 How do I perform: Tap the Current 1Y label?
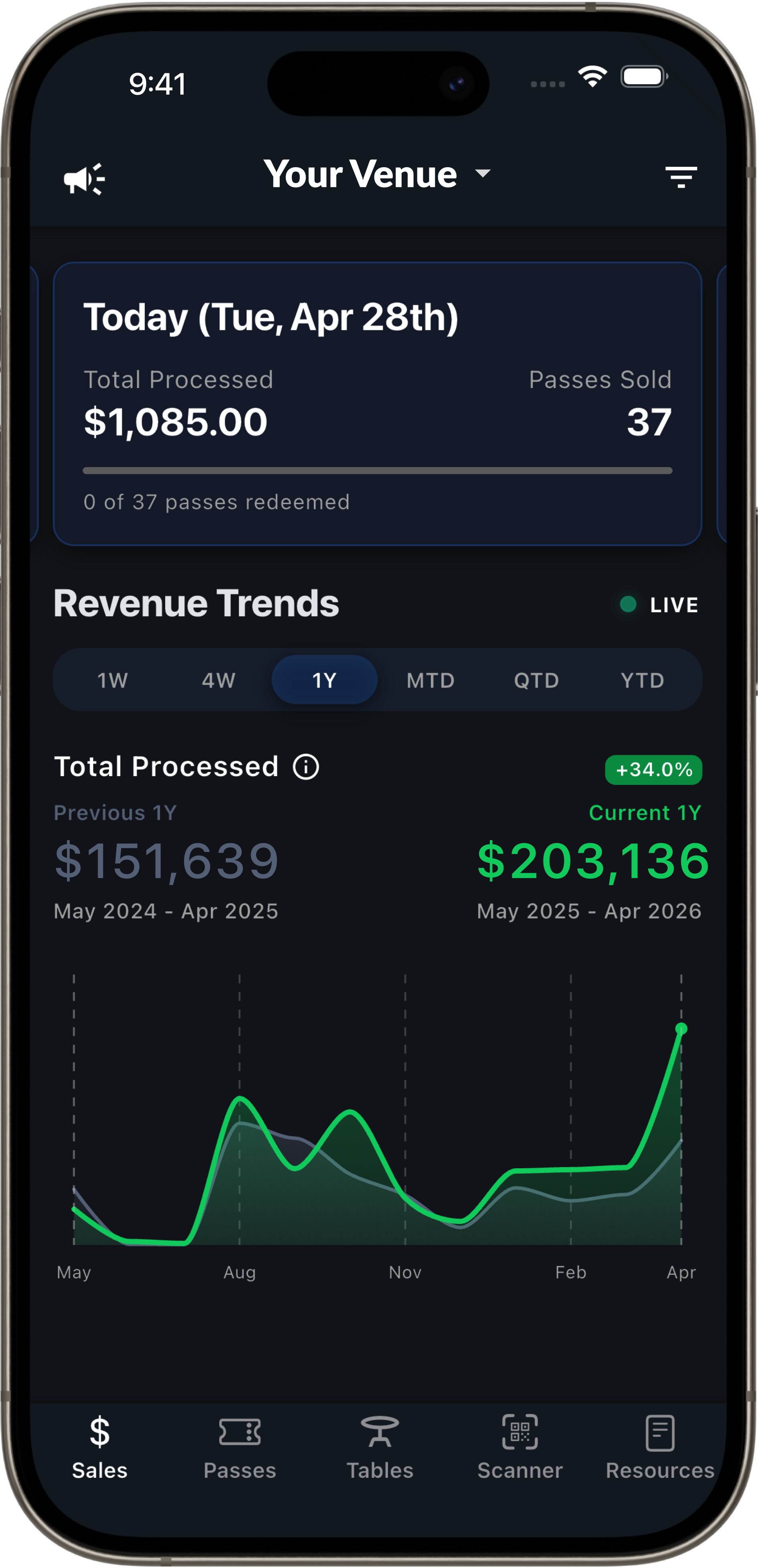(645, 813)
